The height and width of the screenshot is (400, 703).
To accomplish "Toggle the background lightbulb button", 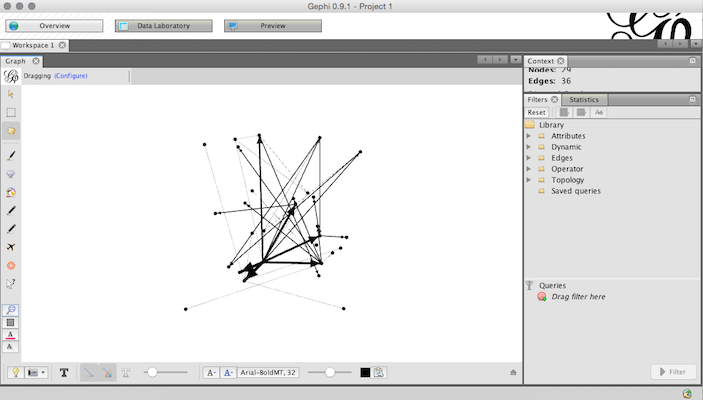I will click(16, 372).
